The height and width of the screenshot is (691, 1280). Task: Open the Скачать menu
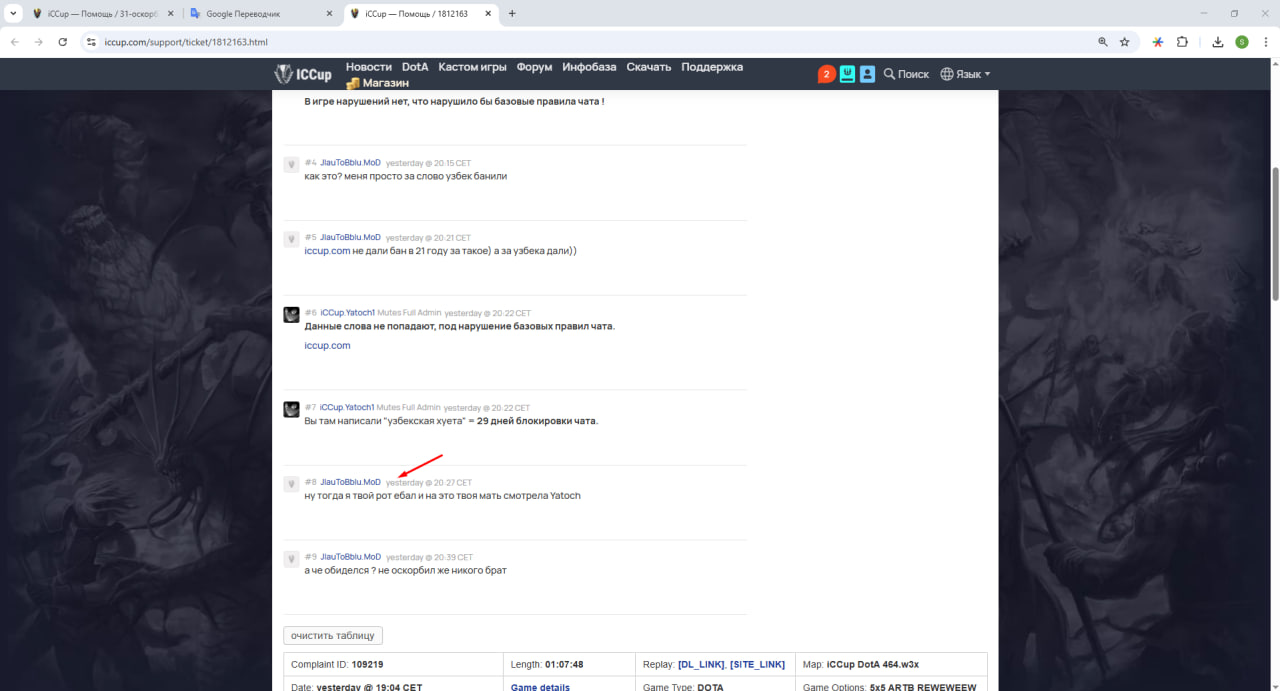click(x=649, y=67)
